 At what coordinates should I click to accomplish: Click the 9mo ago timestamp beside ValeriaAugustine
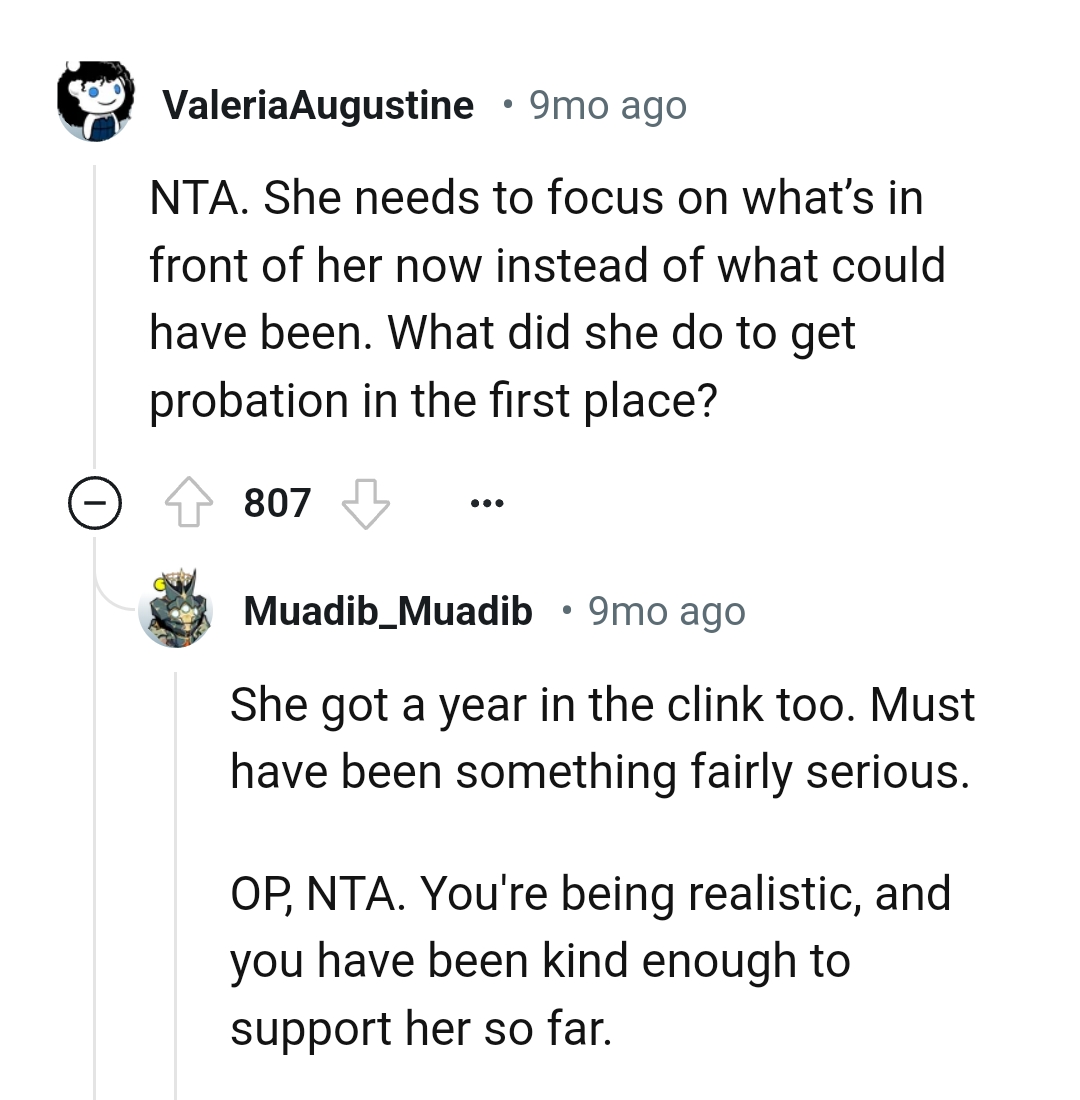tap(607, 104)
